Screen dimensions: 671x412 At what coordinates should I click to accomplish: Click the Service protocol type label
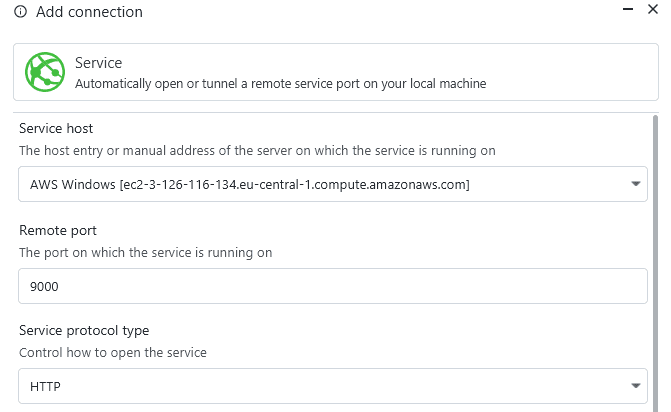click(83, 330)
